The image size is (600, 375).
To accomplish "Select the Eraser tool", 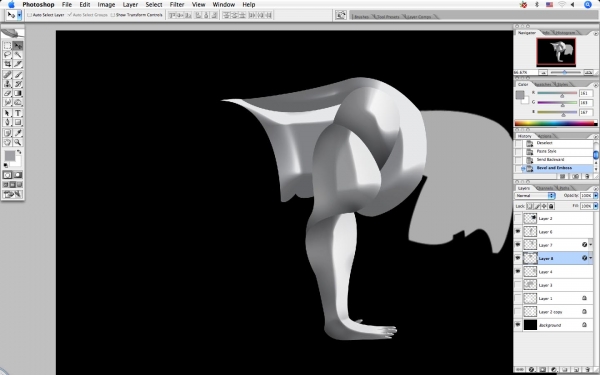I will point(7,93).
